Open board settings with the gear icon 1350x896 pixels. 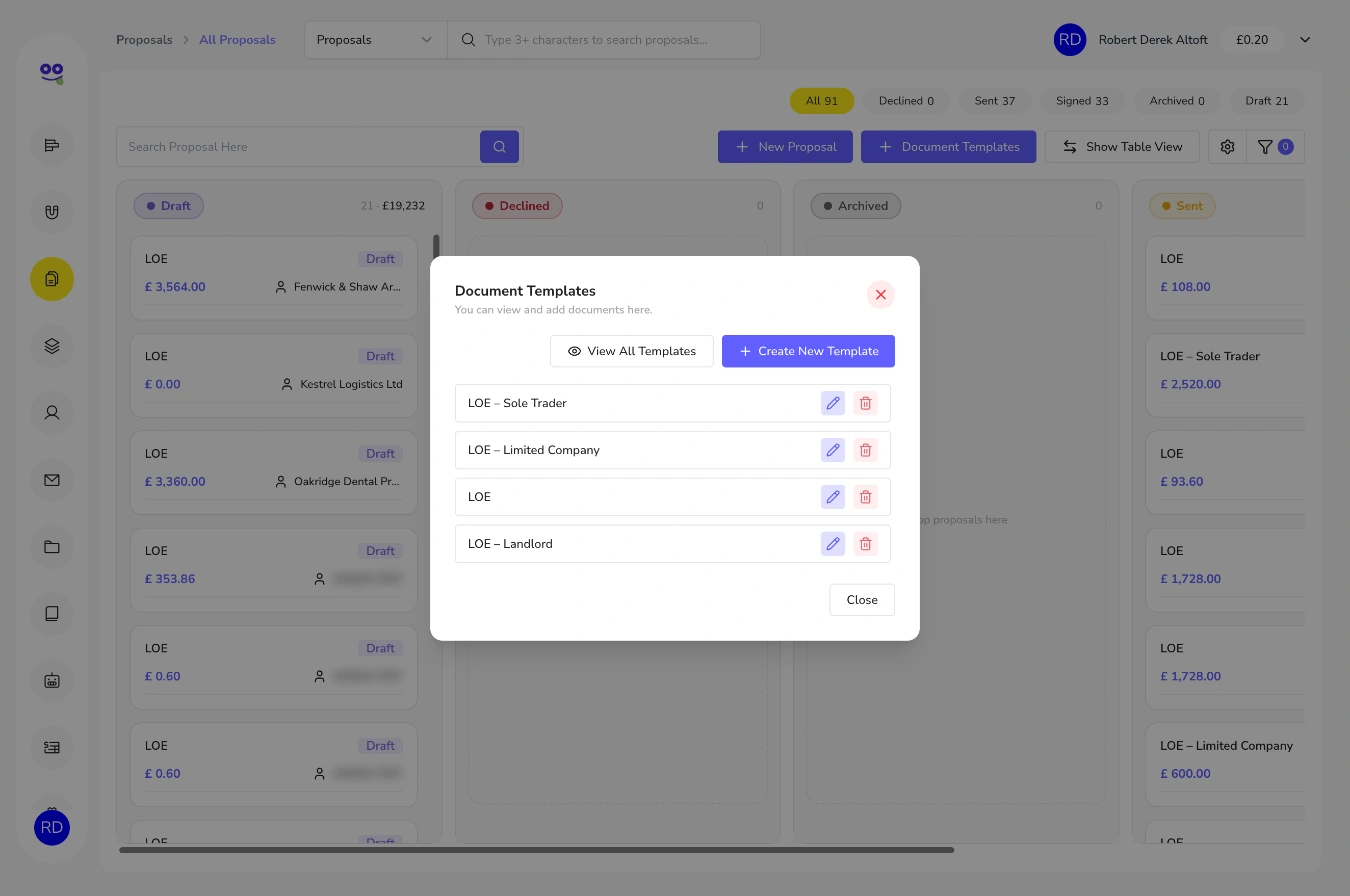coord(1227,147)
